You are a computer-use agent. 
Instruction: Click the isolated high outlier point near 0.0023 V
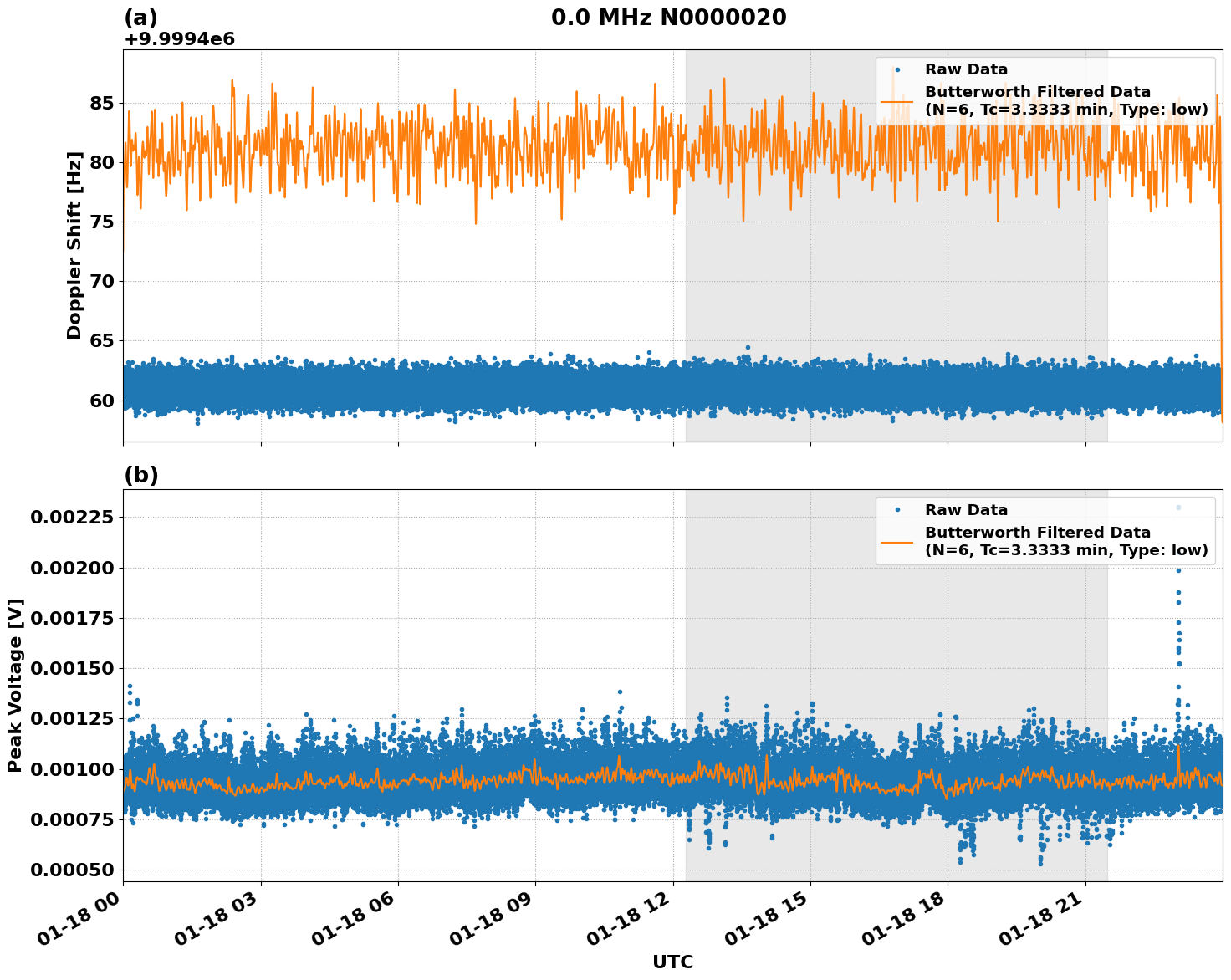coord(1177,507)
